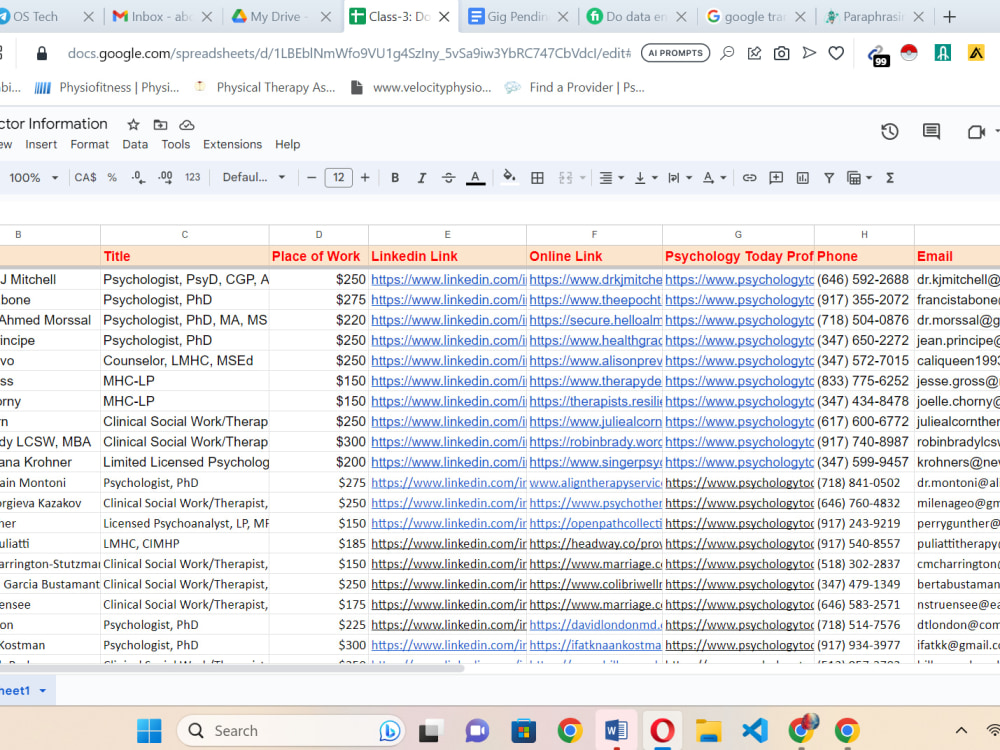The image size is (1000, 750).
Task: Select cell with phone (646) 592-2688
Action: click(864, 279)
